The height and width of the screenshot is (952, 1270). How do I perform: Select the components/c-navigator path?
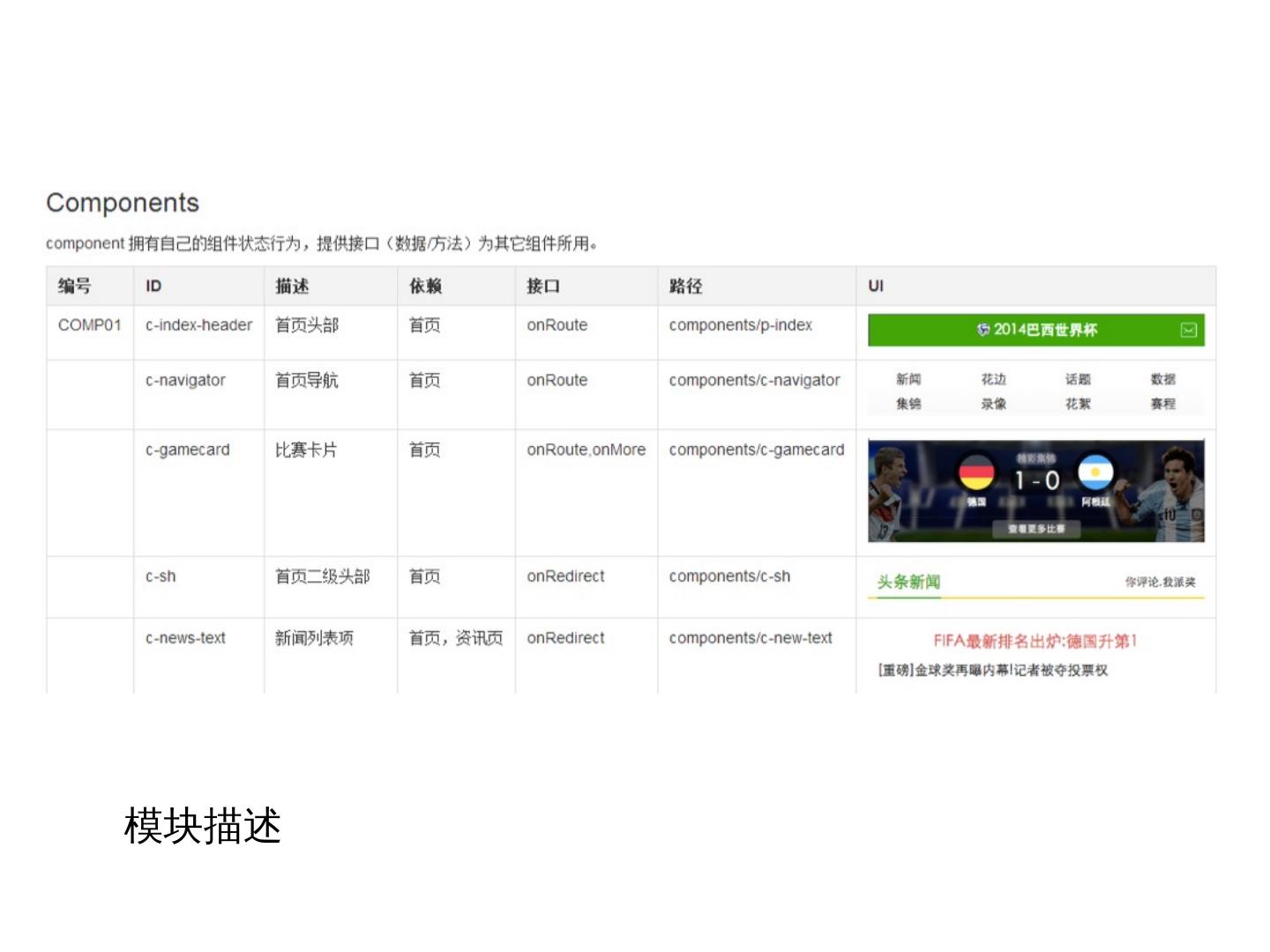point(755,380)
